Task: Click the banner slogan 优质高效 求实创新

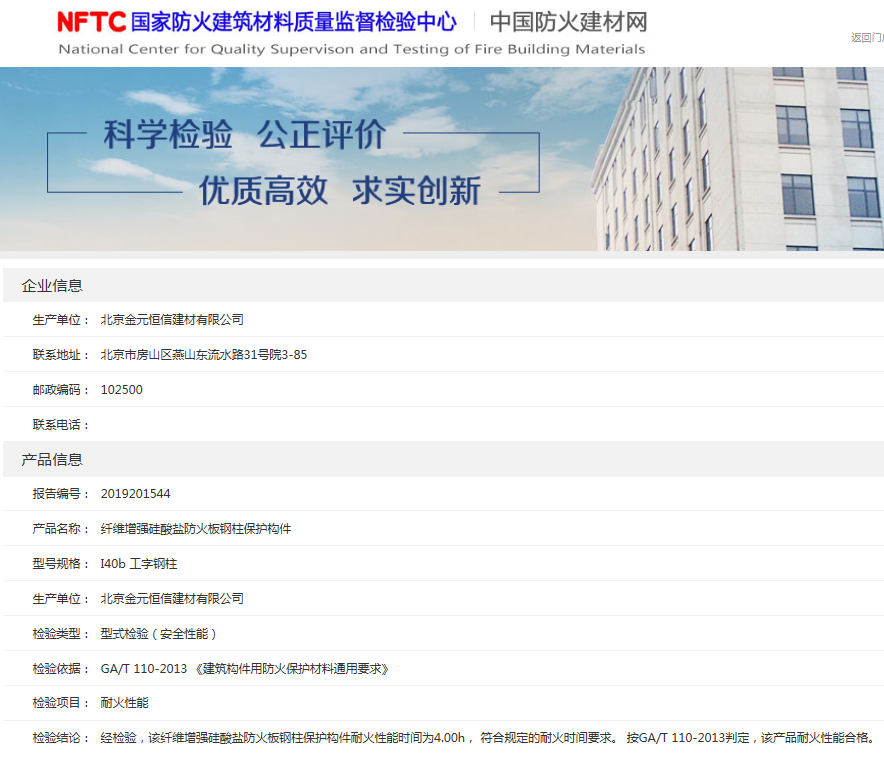Action: [339, 190]
